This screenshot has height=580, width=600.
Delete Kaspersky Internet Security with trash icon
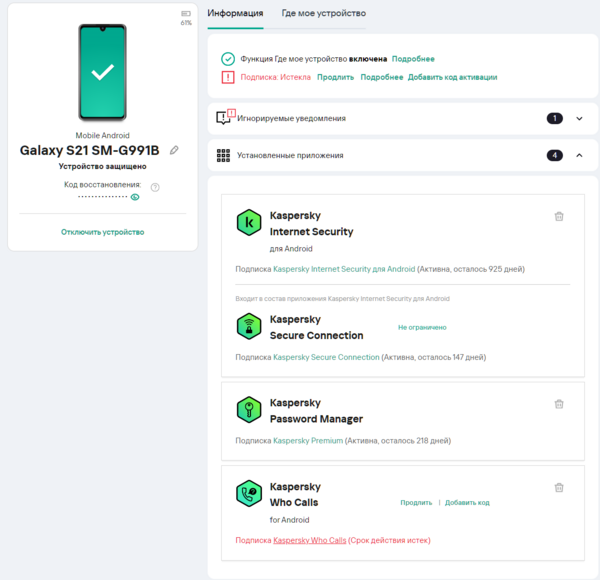(x=559, y=216)
